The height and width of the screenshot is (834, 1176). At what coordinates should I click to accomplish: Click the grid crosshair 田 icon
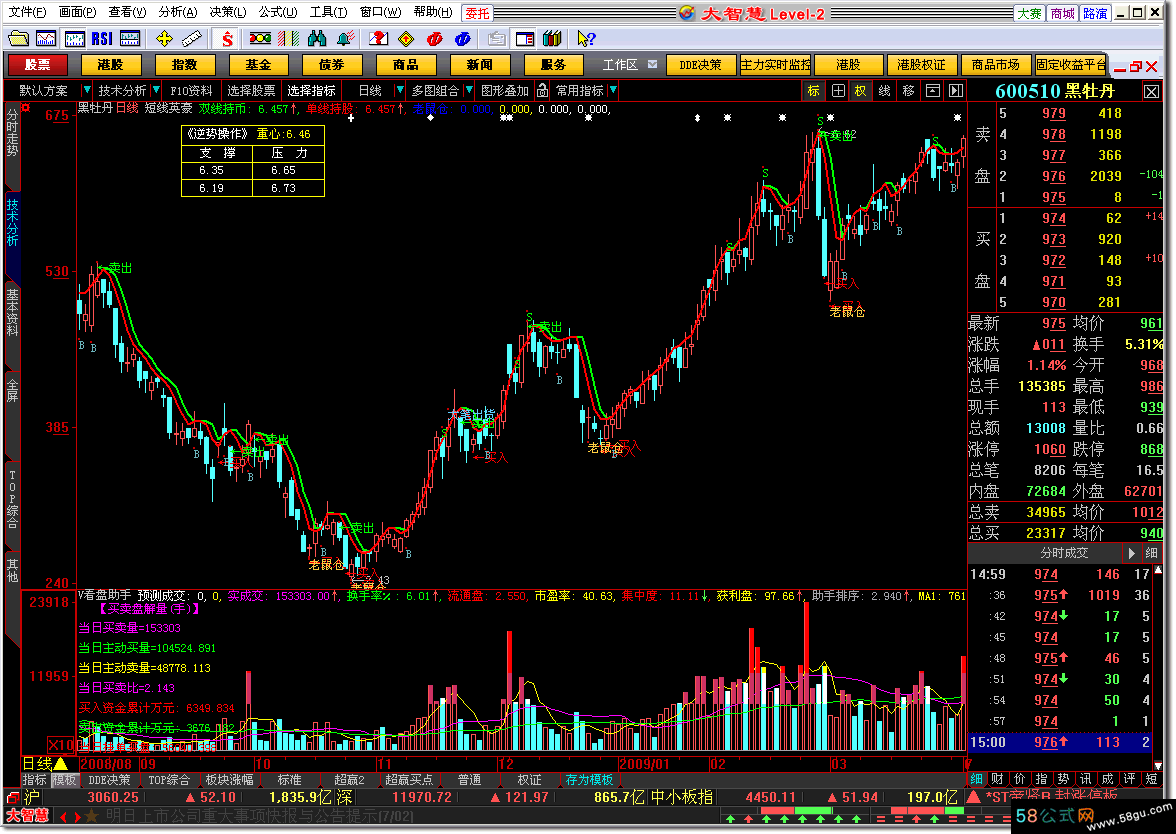click(x=838, y=91)
